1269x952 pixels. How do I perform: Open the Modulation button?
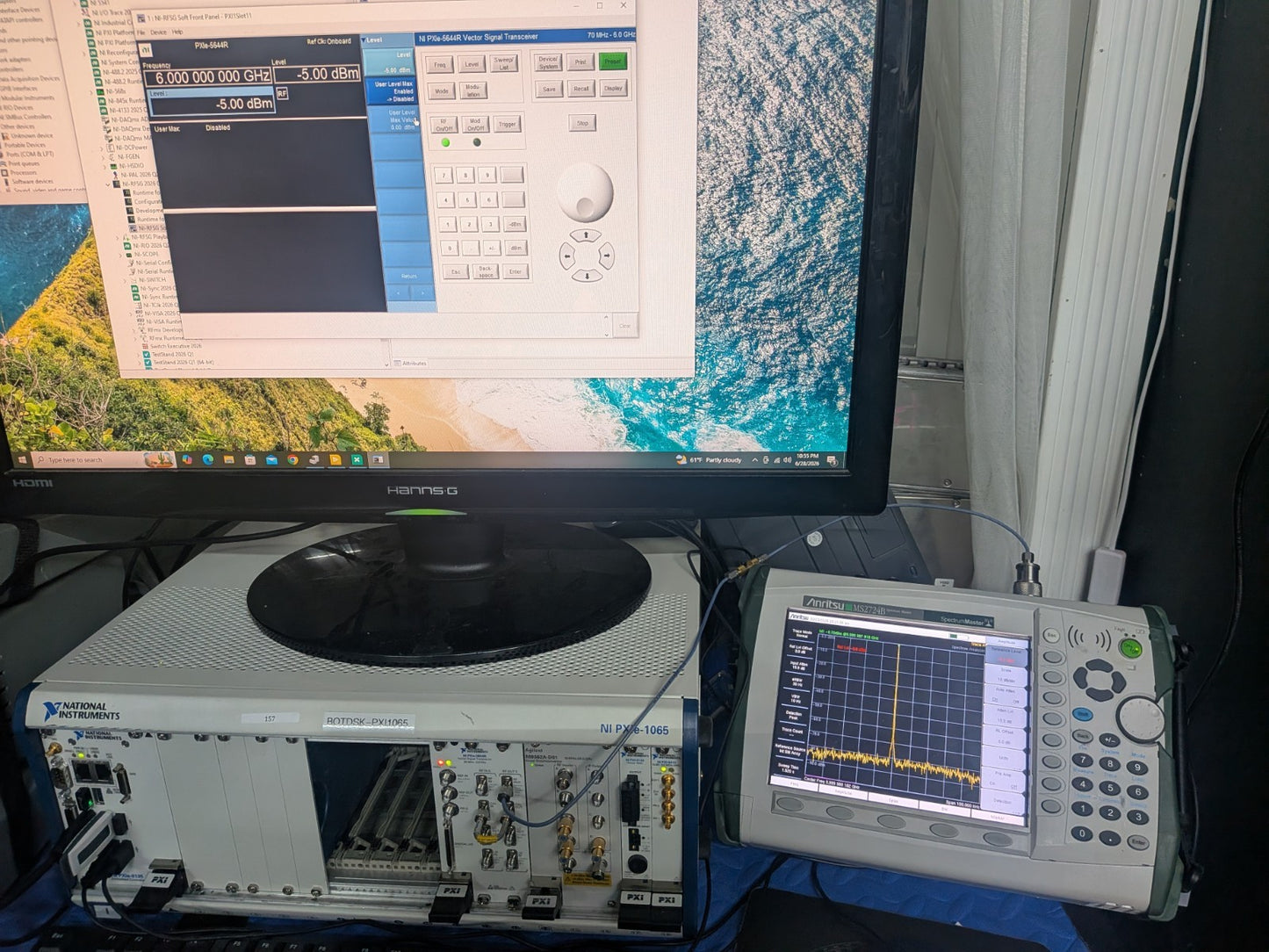point(472,90)
